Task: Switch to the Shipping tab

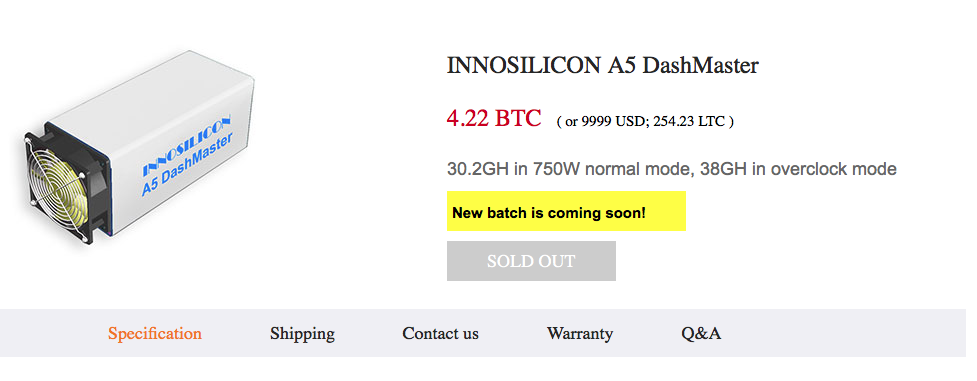Action: pos(302,334)
